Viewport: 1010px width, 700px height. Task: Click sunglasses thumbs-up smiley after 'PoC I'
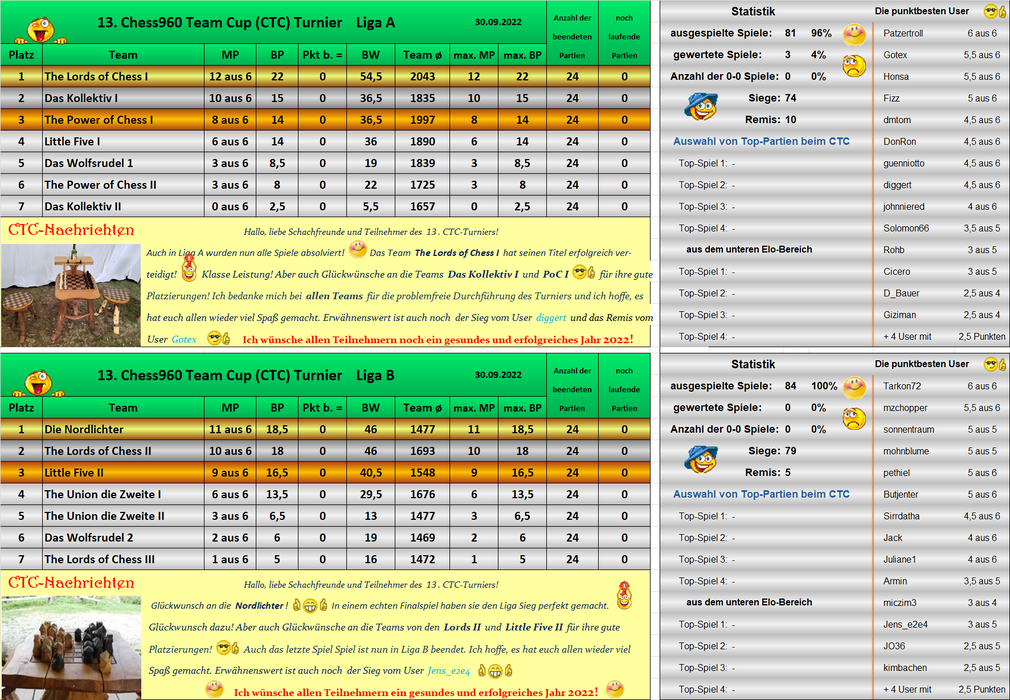click(584, 272)
